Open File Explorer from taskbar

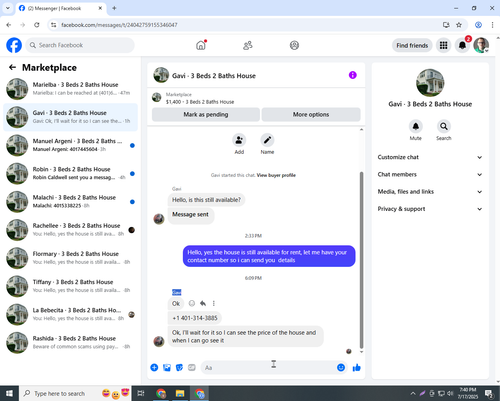[x=180, y=393]
